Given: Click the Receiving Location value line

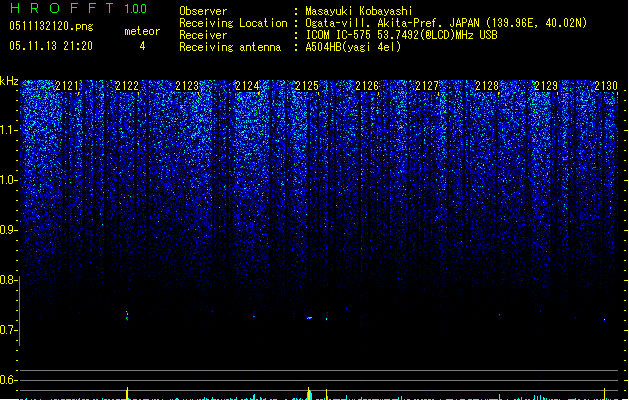Looking at the screenshot, I should click(446, 23).
